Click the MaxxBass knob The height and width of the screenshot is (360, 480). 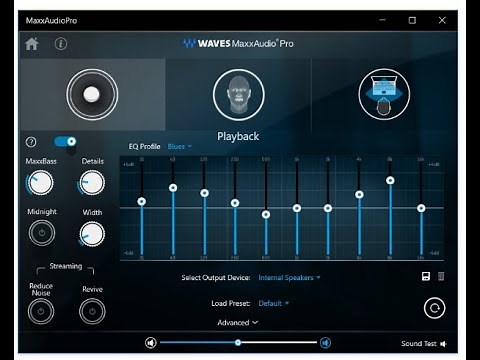(x=40, y=183)
